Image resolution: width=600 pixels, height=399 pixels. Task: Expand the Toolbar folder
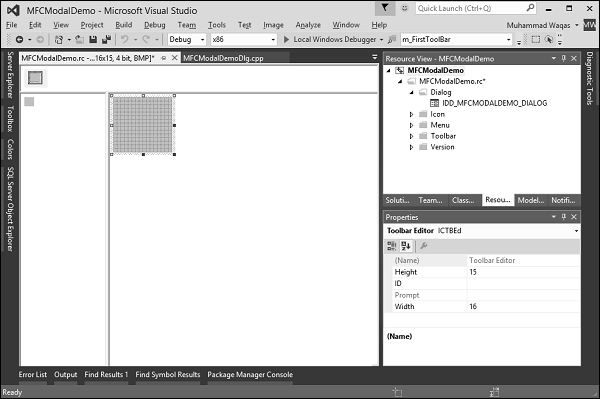click(412, 136)
